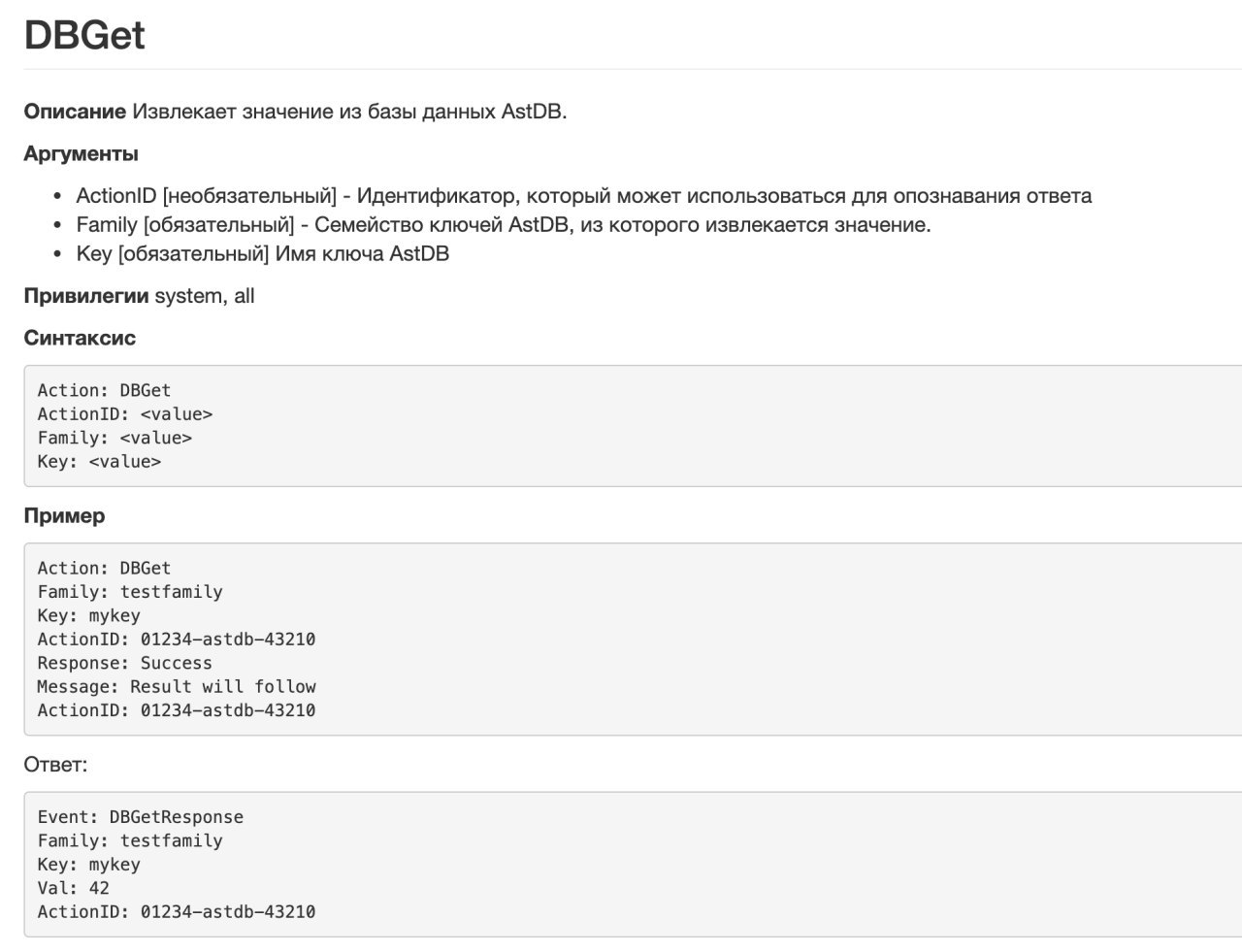Click 'Family: testfamily' in example block

click(x=130, y=592)
